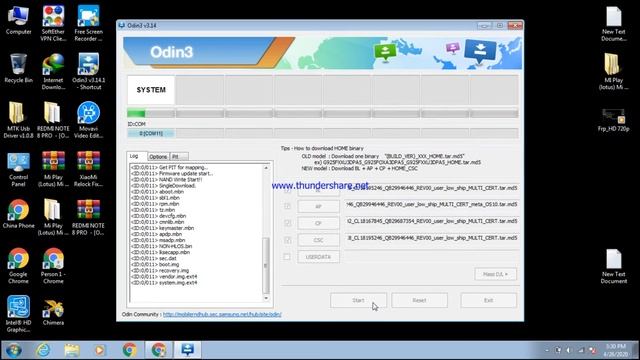Click the SYSTEM status box
The height and width of the screenshot is (360, 640).
(151, 90)
